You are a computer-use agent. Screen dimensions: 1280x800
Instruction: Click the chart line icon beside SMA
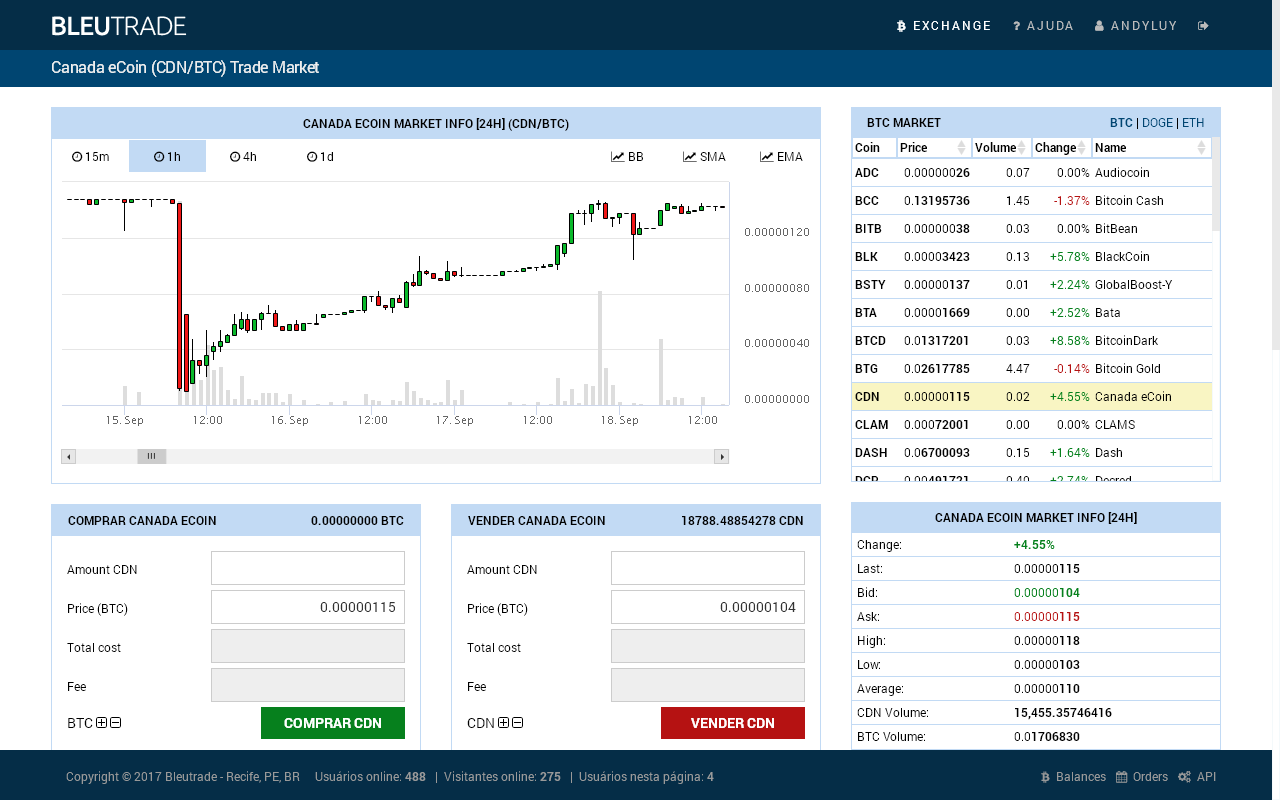[690, 157]
